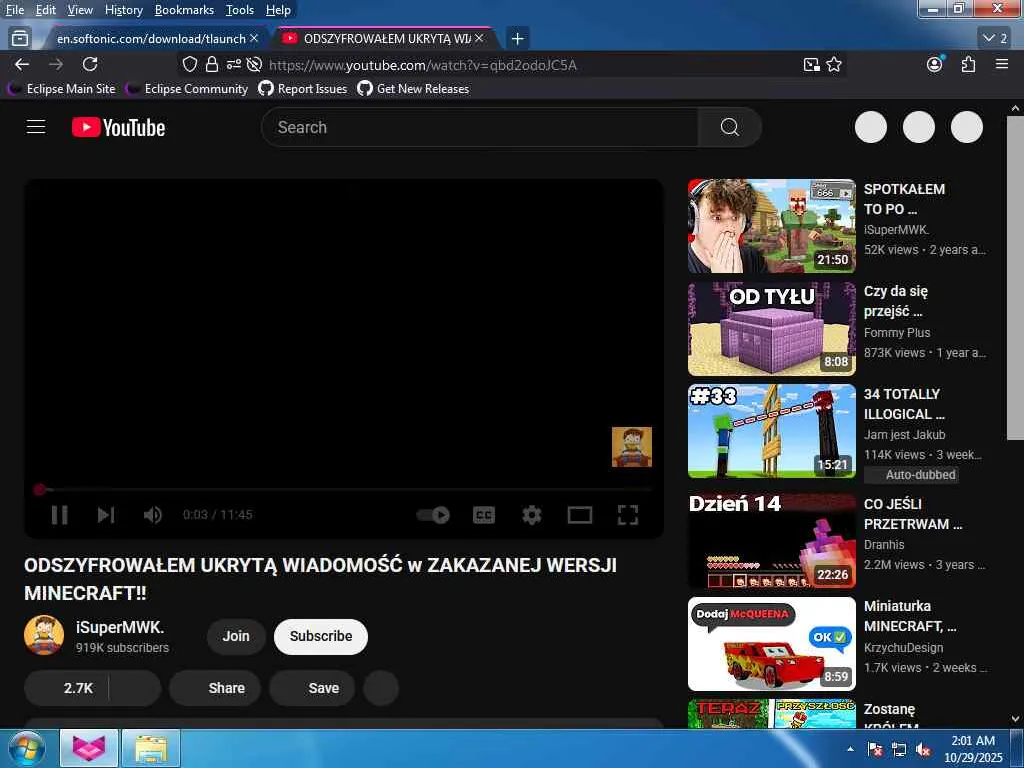This screenshot has height=768, width=1024.
Task: Click the search magnifier button
Action: coord(729,127)
